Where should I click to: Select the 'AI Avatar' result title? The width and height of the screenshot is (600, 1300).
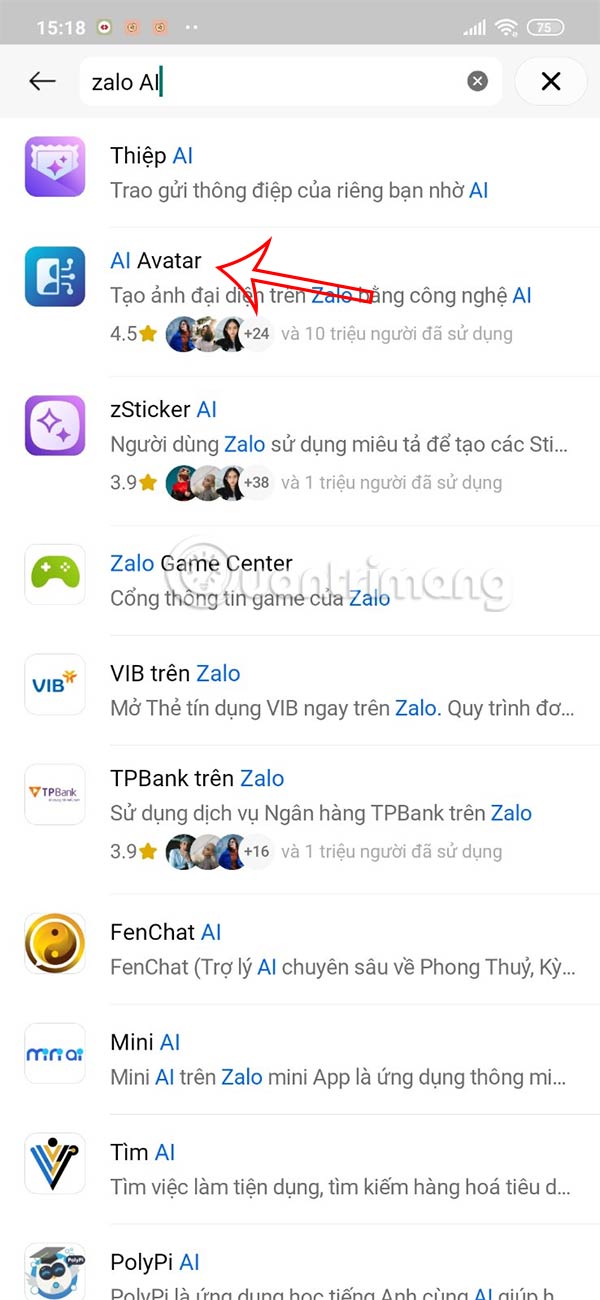156,261
